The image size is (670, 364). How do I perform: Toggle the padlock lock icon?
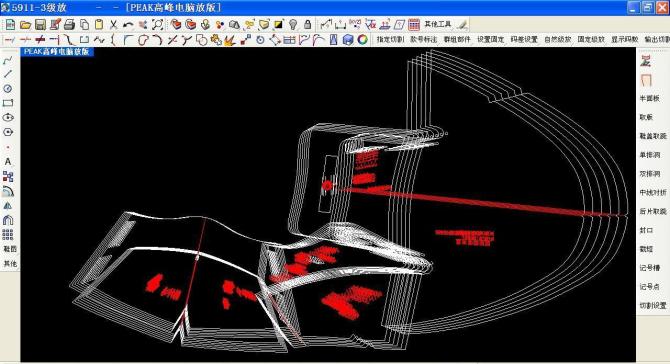pos(307,25)
